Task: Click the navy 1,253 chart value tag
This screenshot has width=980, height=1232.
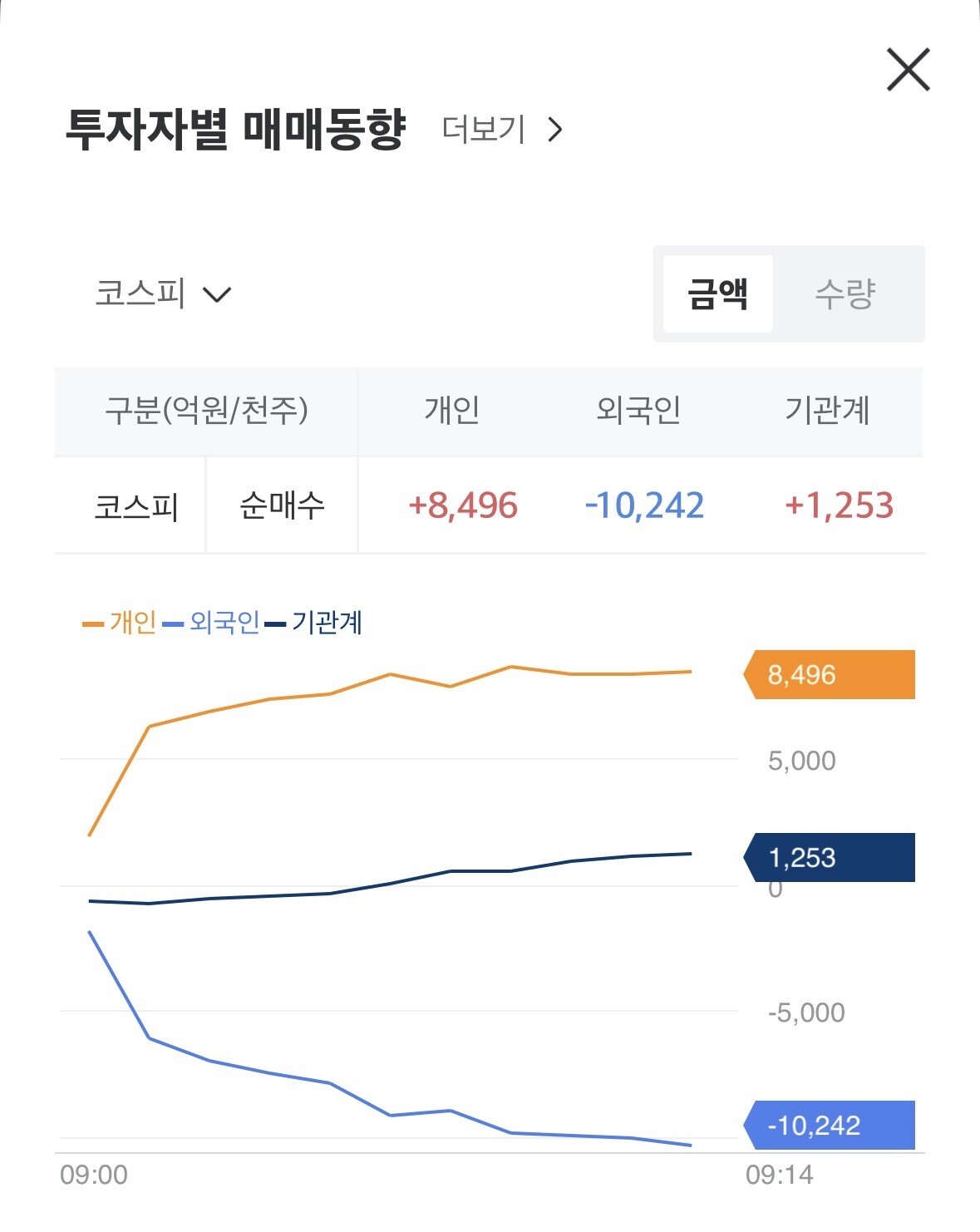Action: point(829,857)
